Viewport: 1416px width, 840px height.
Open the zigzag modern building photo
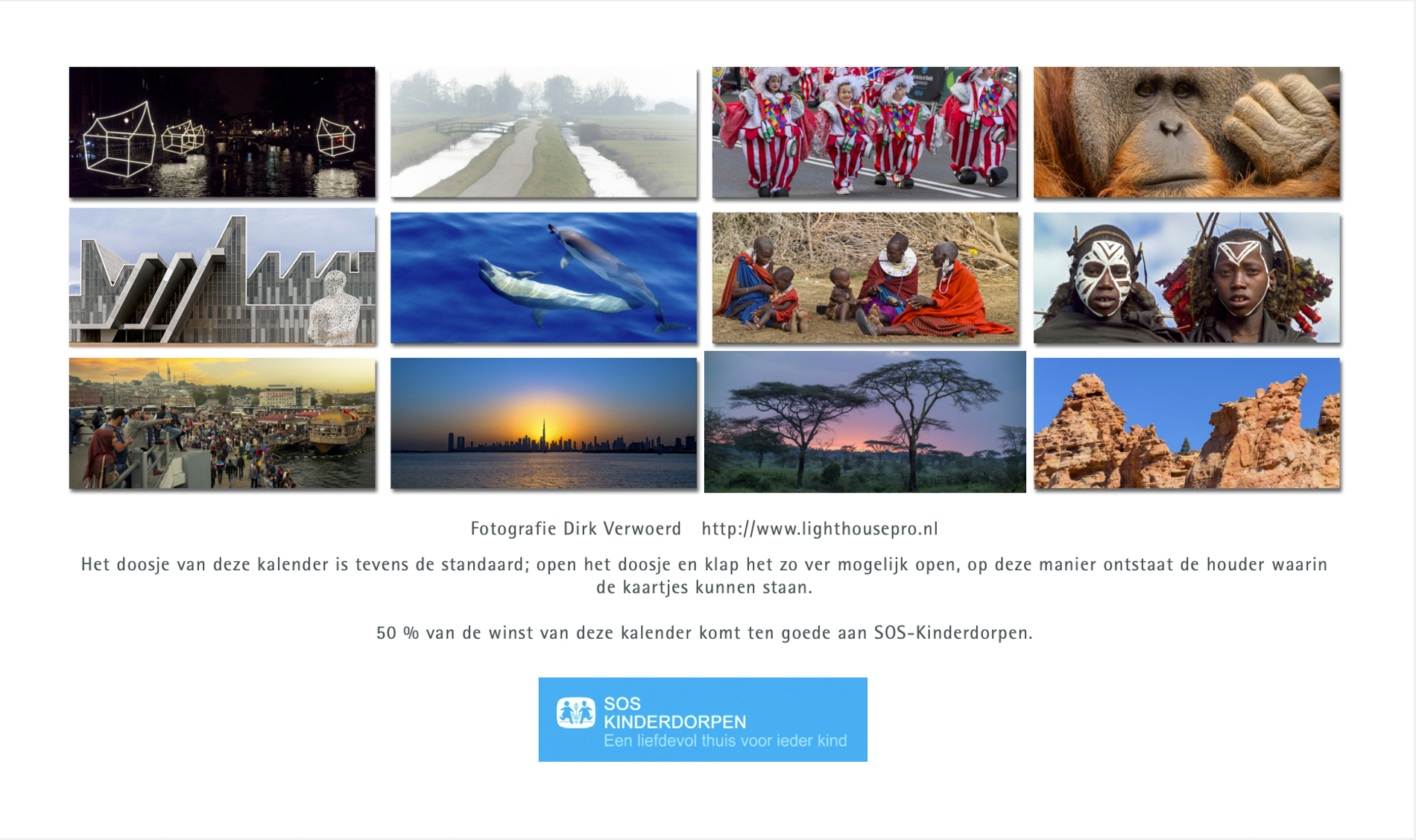222,277
